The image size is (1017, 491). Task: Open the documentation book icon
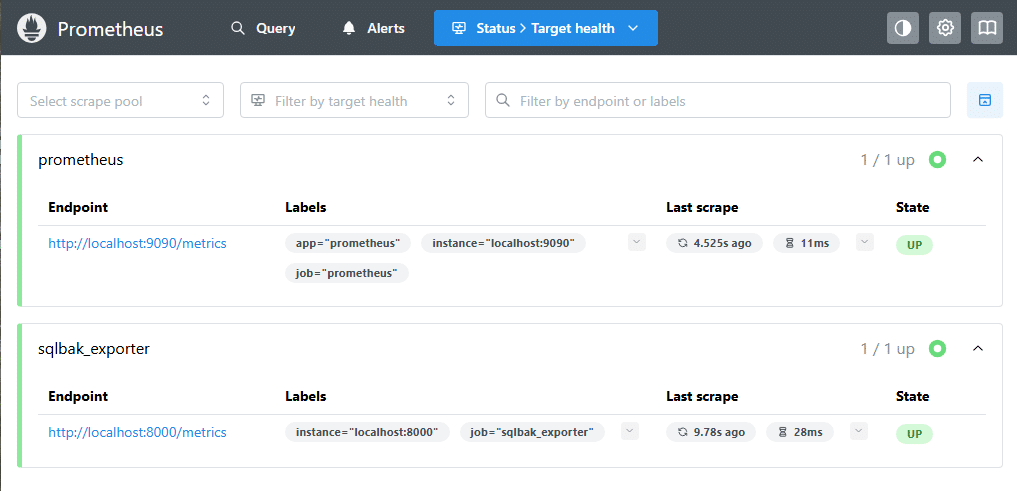tap(987, 28)
